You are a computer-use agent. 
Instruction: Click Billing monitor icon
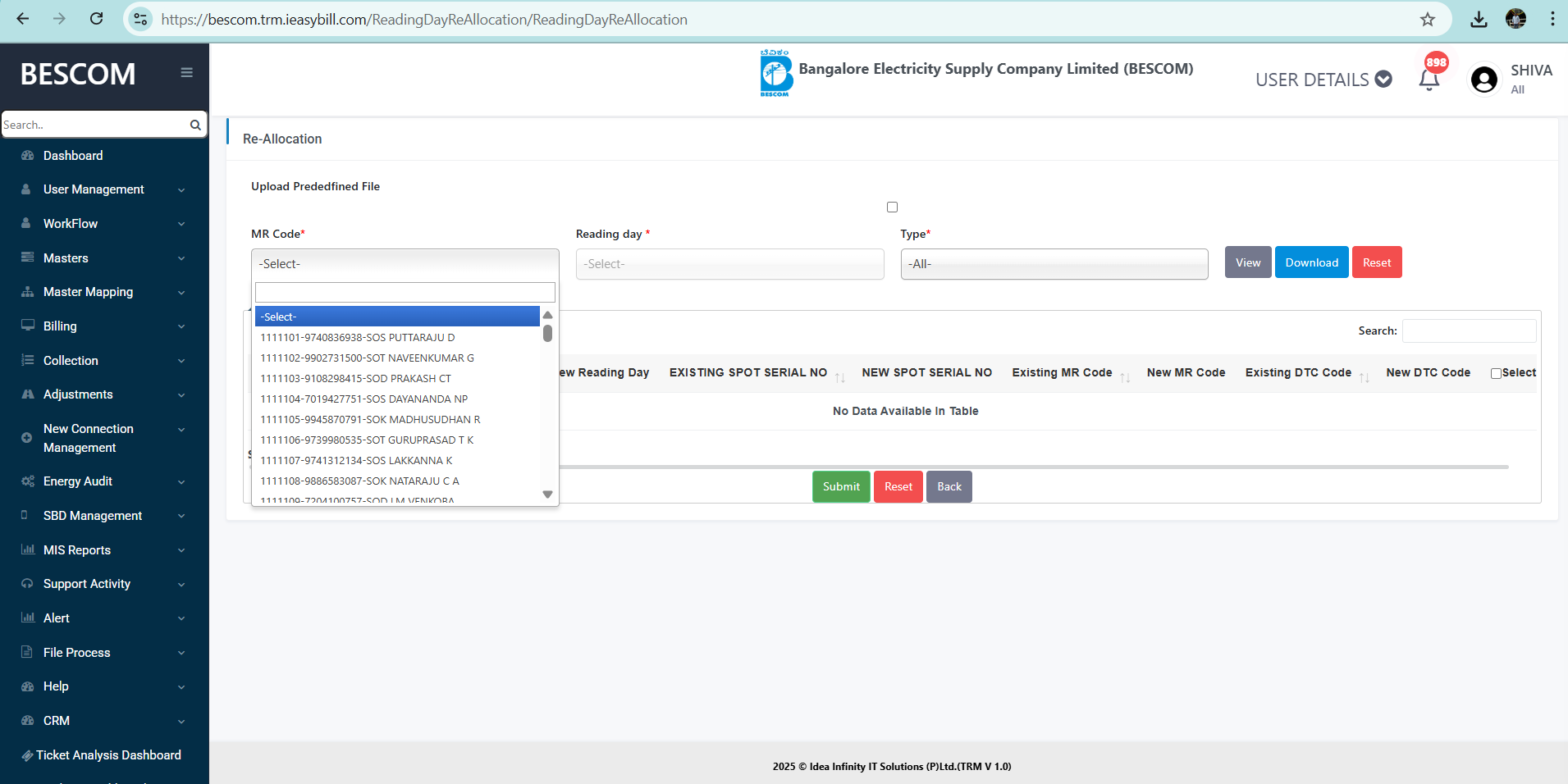(x=27, y=326)
